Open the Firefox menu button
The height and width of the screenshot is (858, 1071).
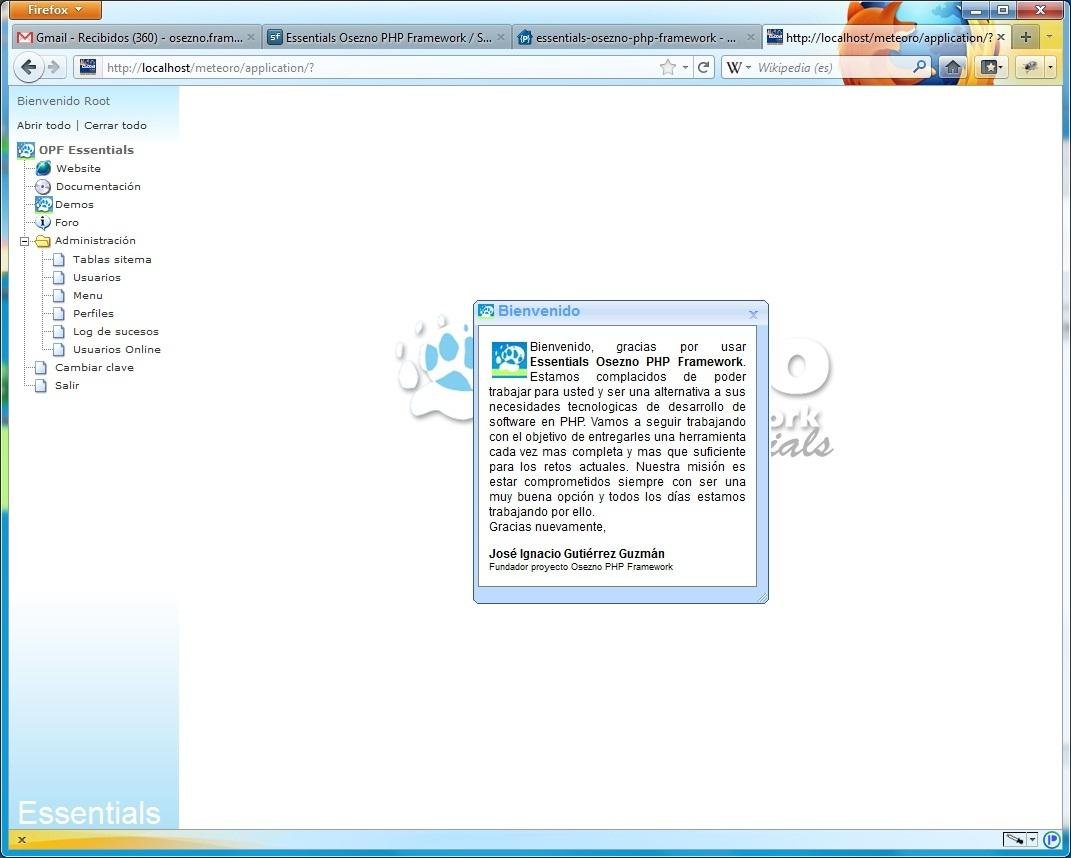[x=52, y=9]
